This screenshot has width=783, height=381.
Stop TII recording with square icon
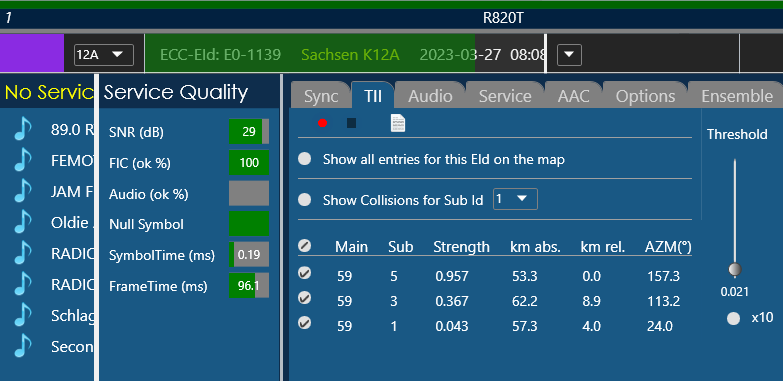(352, 123)
